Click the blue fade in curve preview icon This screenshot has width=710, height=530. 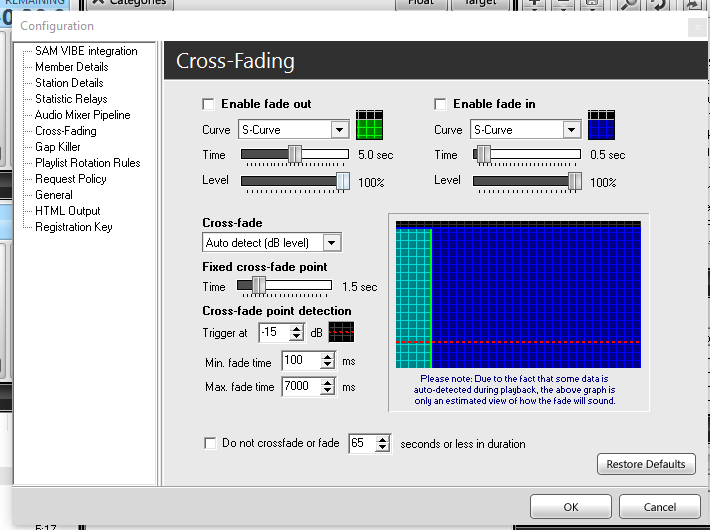[601, 125]
